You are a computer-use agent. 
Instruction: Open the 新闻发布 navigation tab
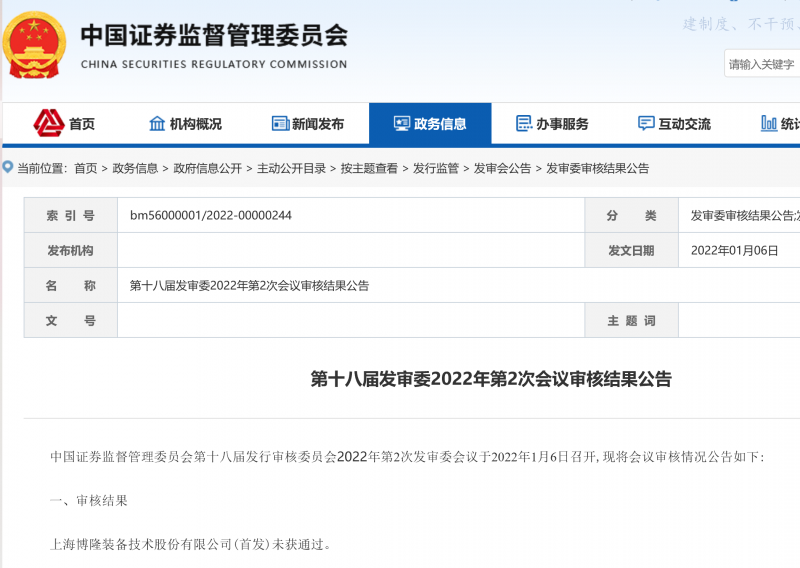pos(308,124)
